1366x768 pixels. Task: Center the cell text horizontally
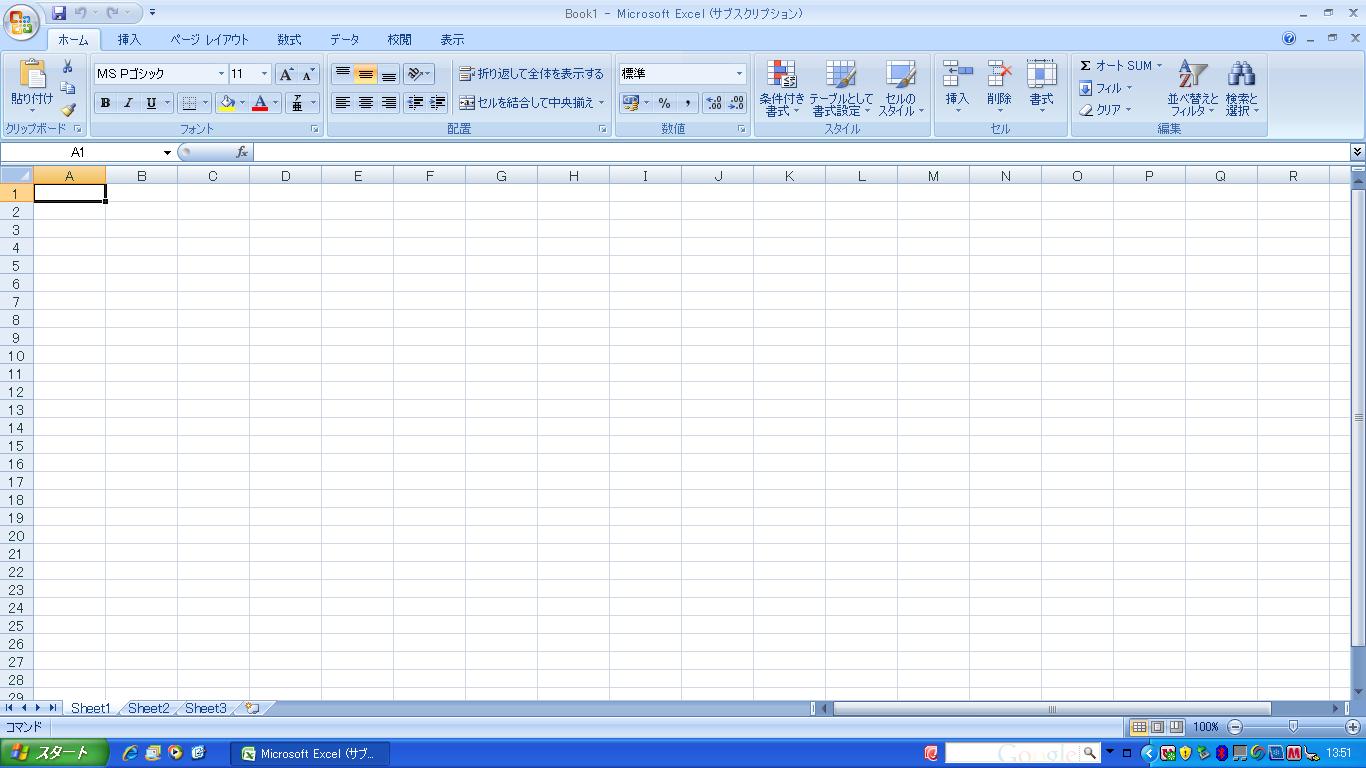pyautogui.click(x=366, y=103)
